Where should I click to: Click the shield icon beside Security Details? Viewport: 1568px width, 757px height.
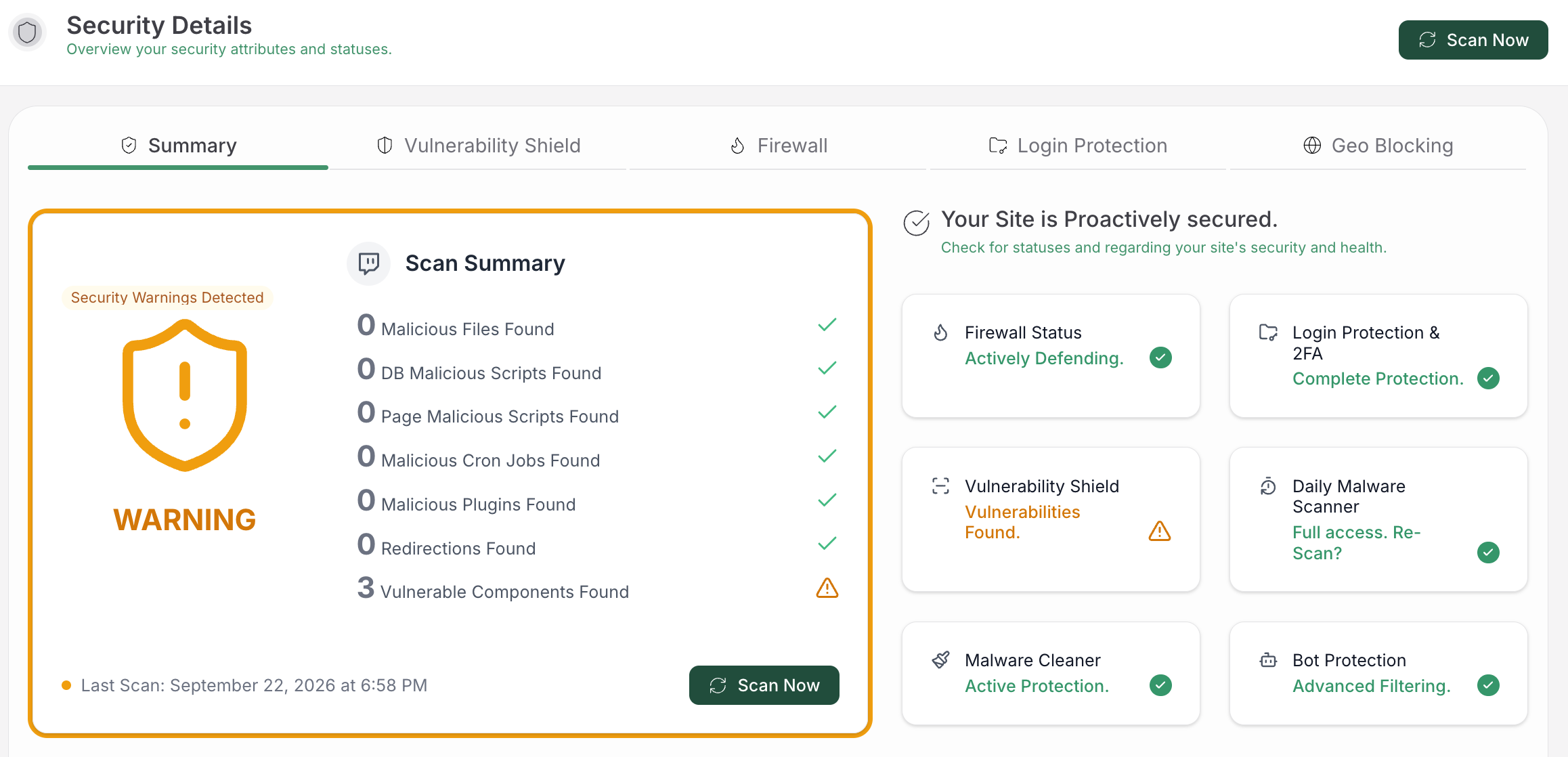(x=27, y=32)
